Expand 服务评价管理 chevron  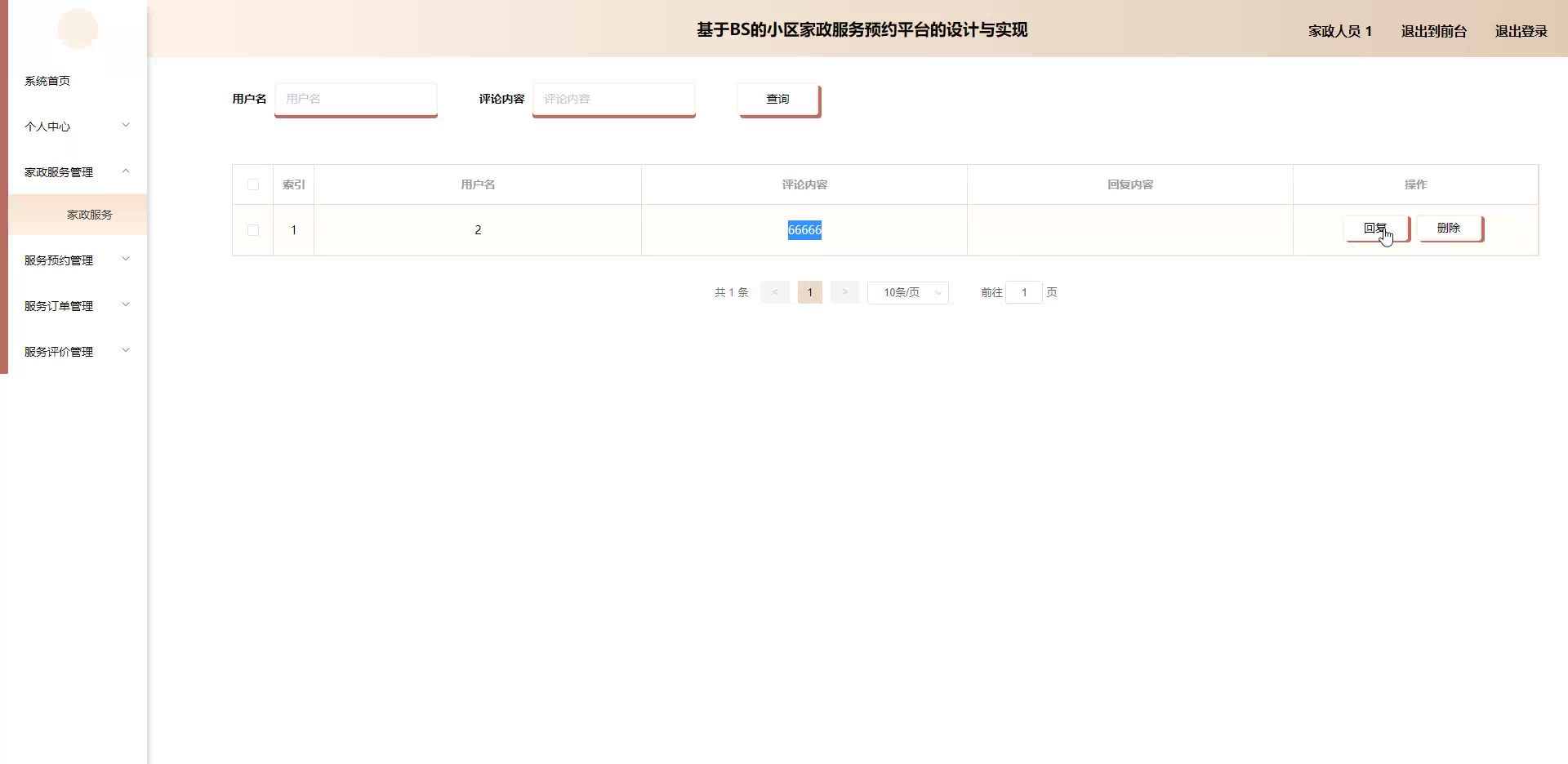(126, 350)
